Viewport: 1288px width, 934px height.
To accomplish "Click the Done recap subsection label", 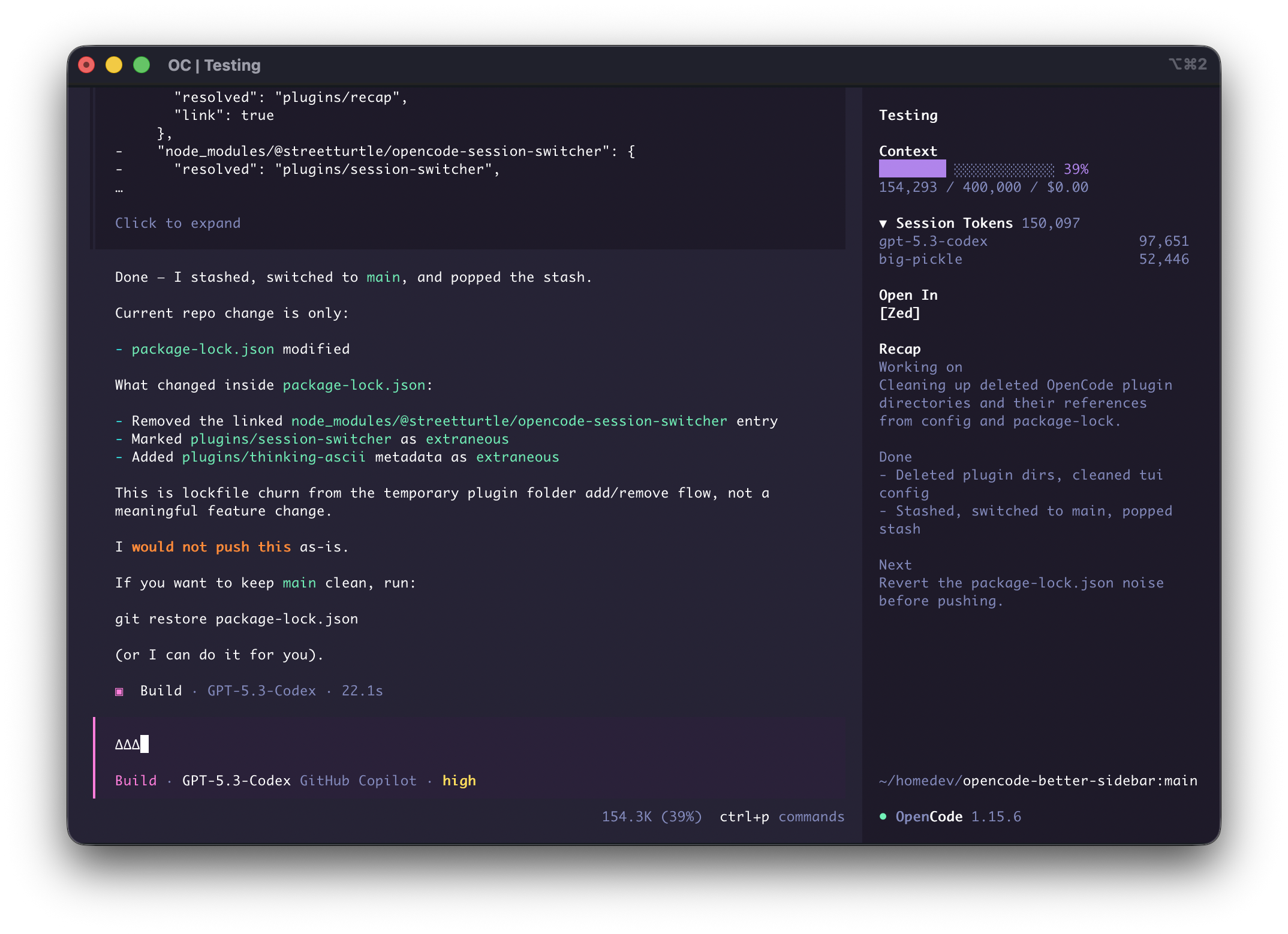I will click(895, 457).
